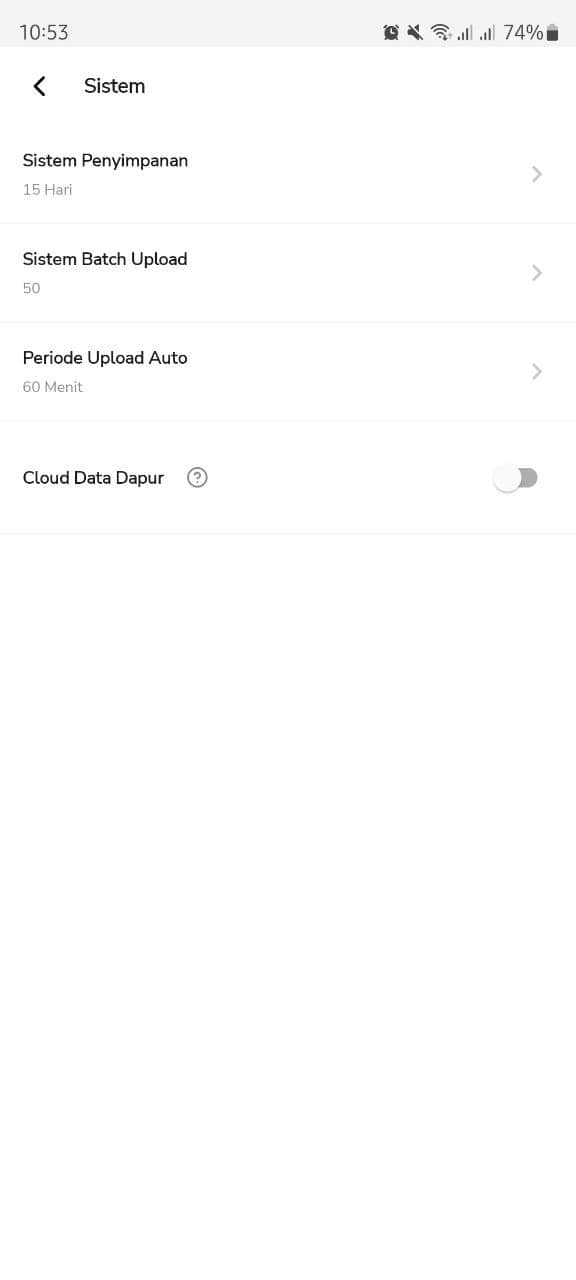Screen dimensions: 576x1280
Task: Tap the battery icon showing 74%
Action: [552, 33]
